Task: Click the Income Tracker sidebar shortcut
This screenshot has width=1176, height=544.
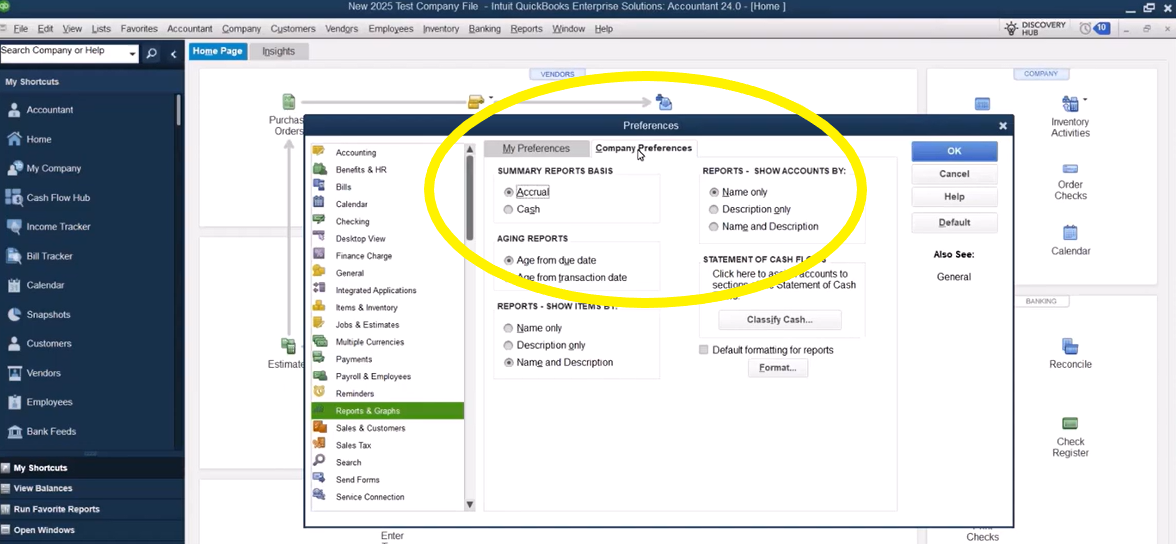Action: [58, 227]
